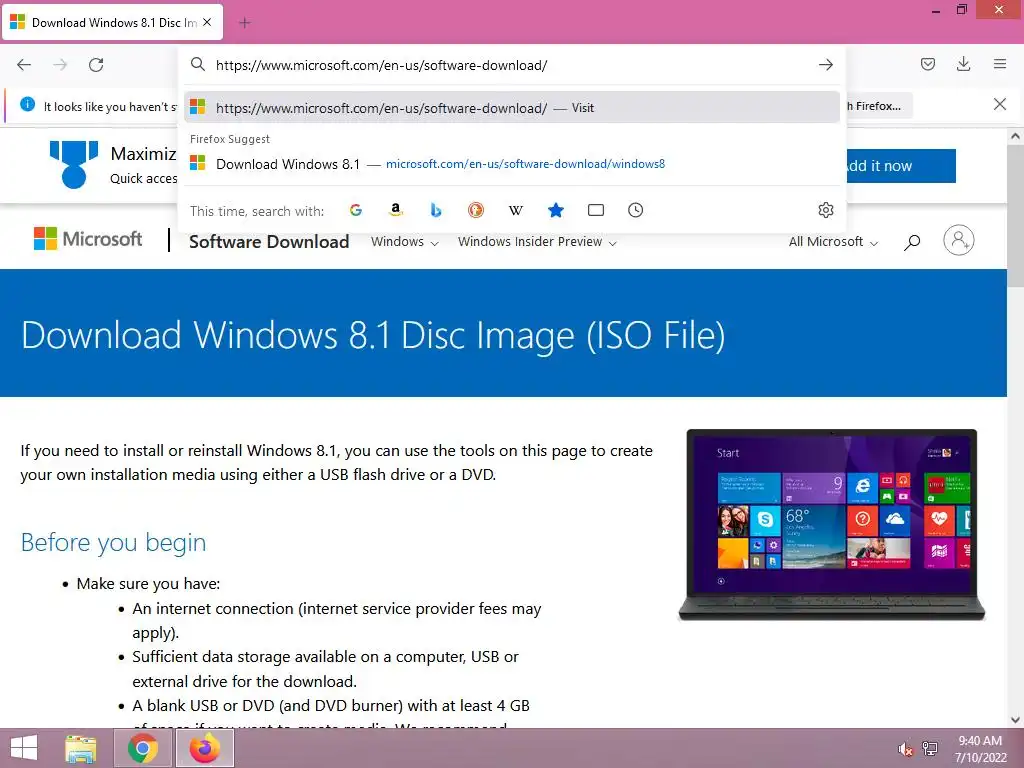
Task: Search this time with Bing
Action: [x=436, y=210]
